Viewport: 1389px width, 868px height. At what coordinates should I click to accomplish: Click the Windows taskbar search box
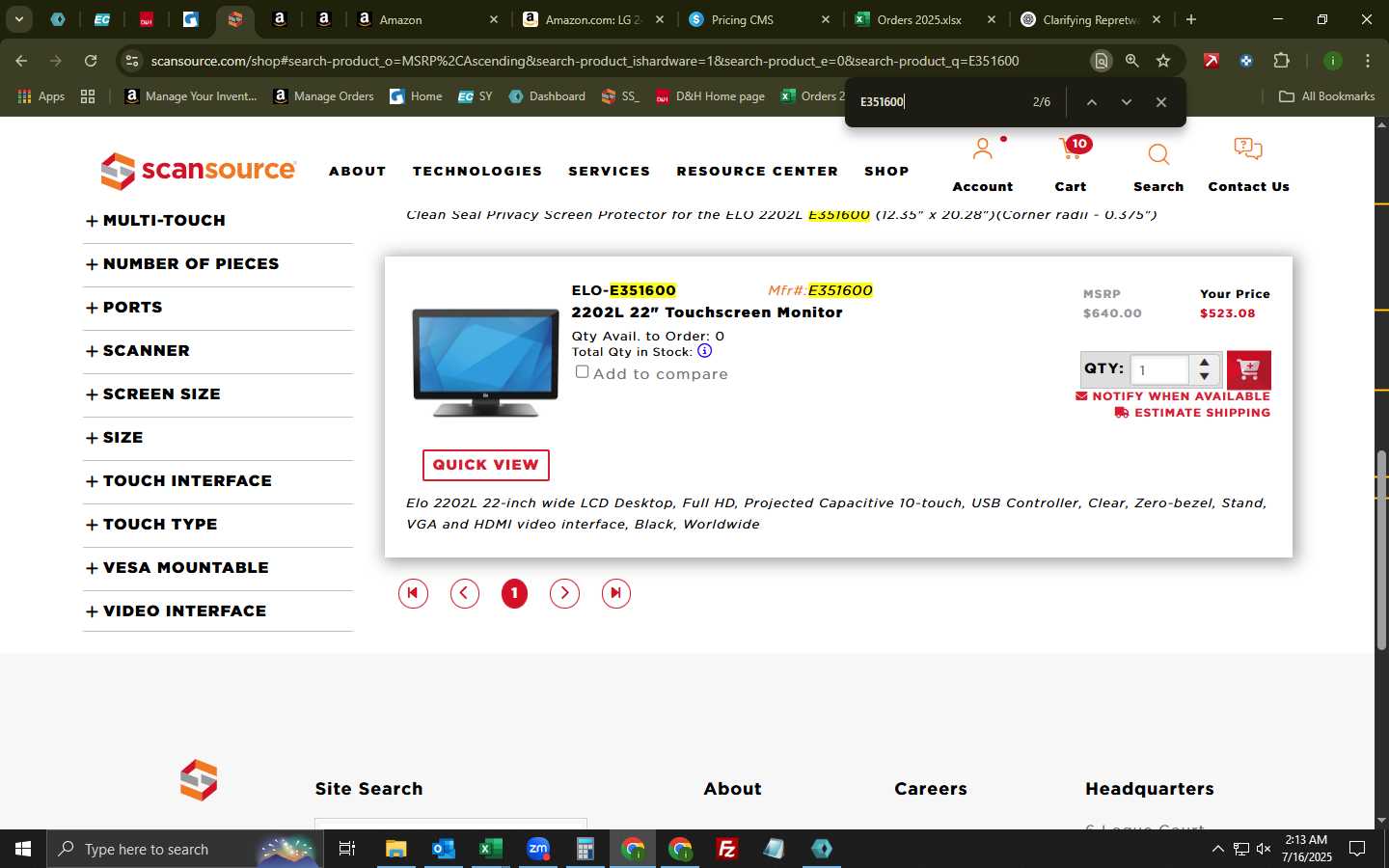tap(183, 849)
